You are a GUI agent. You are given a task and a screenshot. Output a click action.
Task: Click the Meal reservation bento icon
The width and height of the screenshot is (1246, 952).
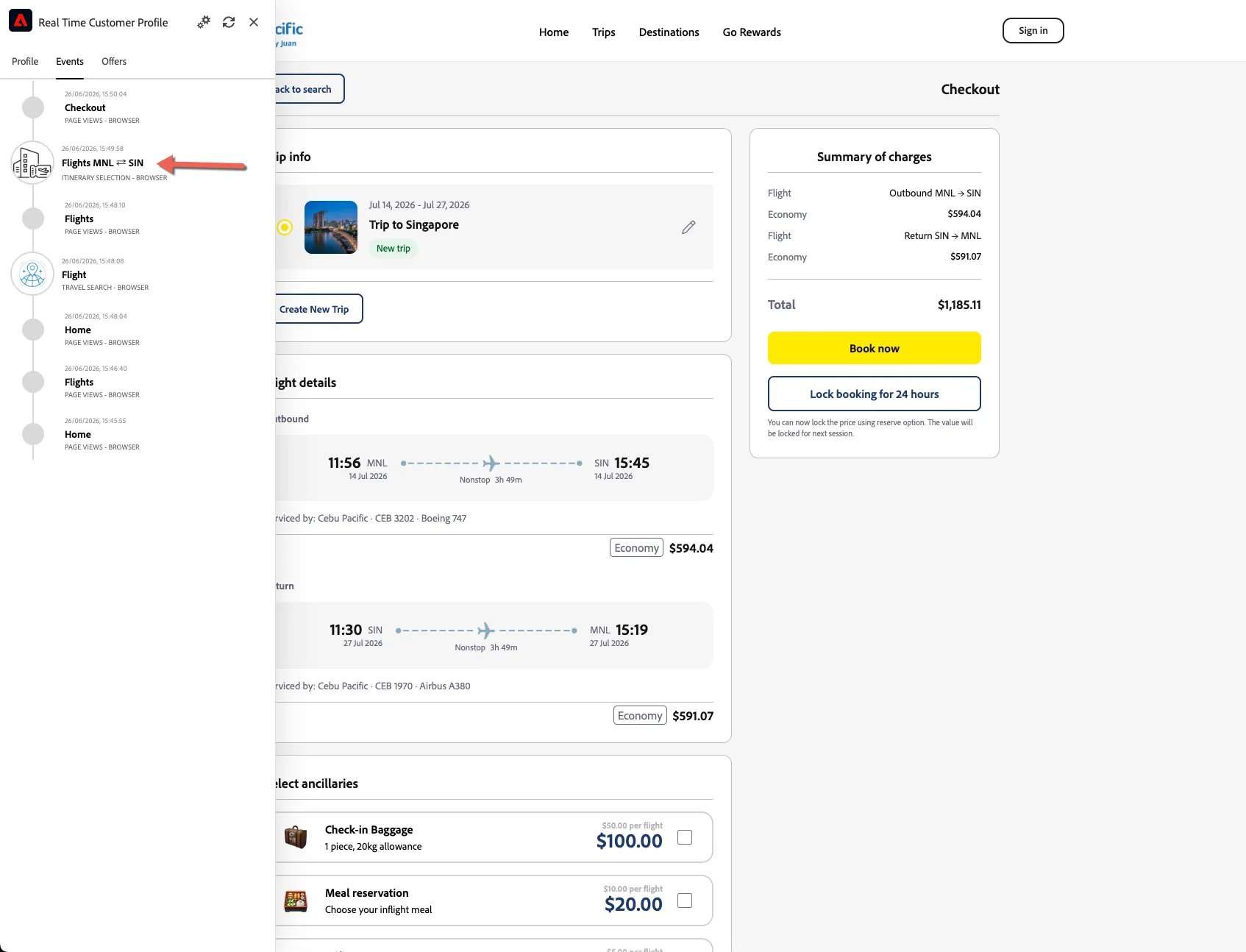coord(296,901)
